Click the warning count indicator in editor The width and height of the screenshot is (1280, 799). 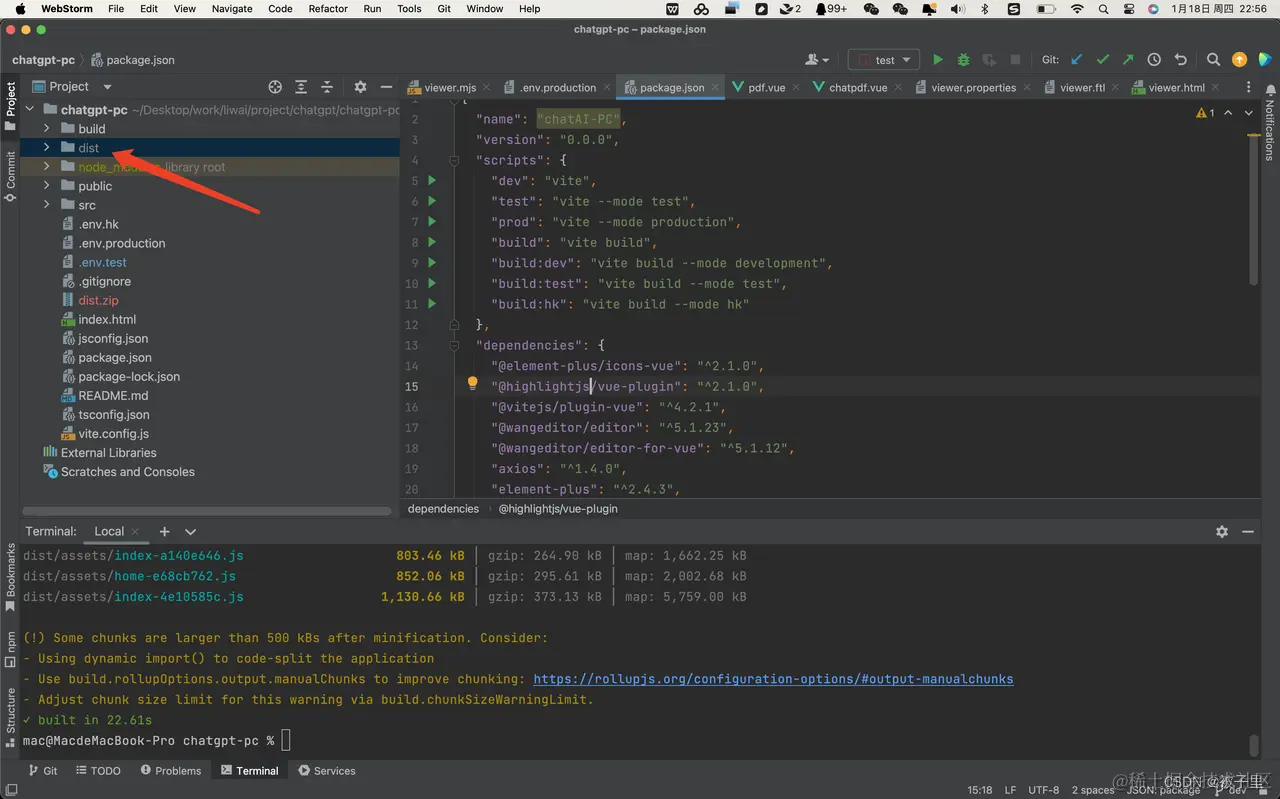1205,113
